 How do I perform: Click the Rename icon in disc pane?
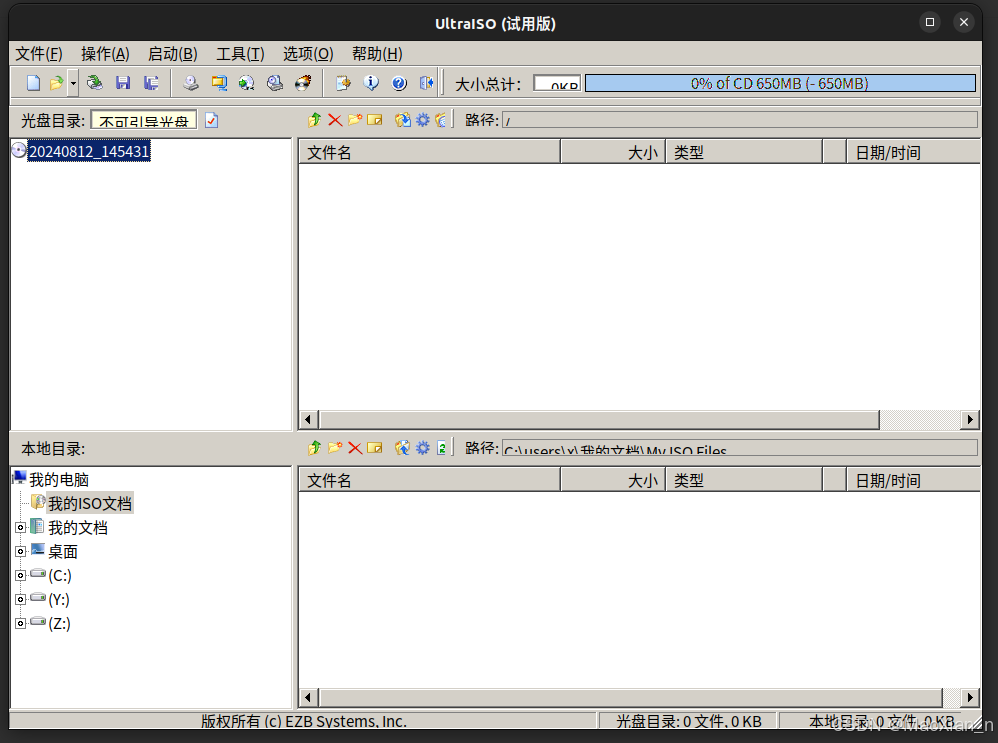(x=375, y=120)
